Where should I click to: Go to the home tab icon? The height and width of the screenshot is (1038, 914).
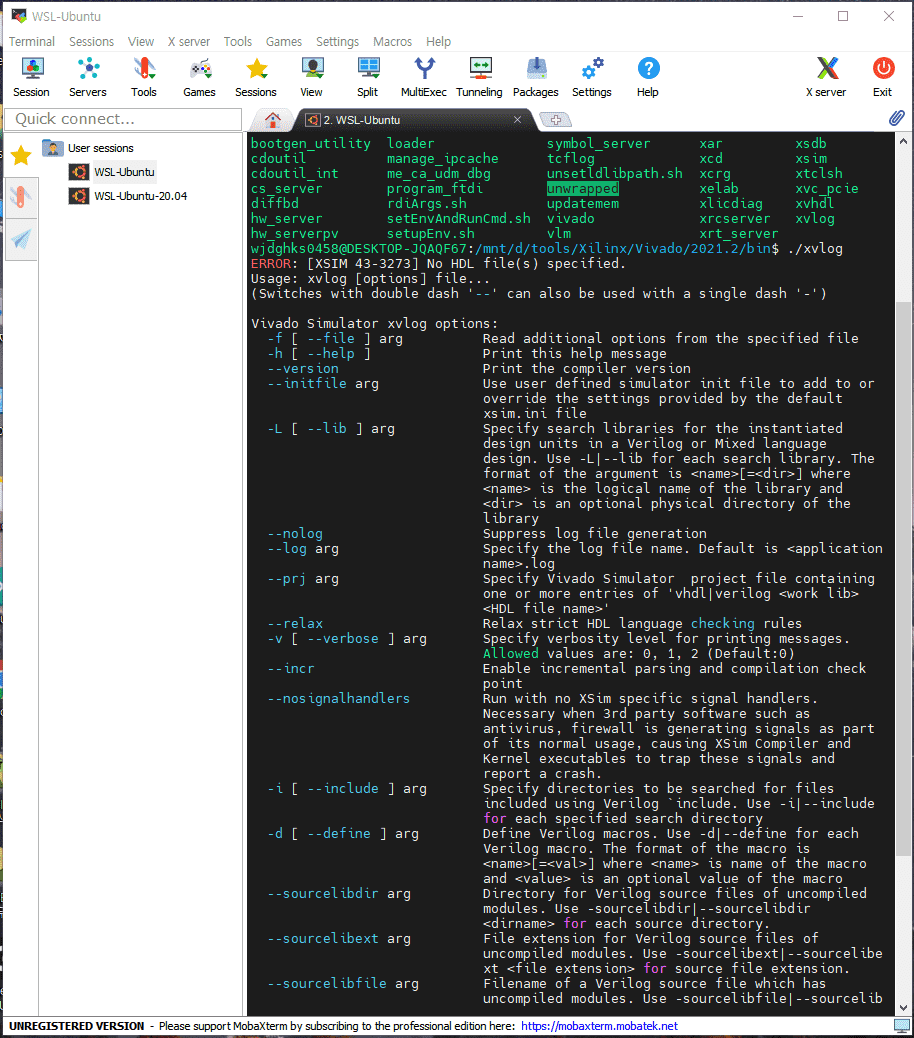[x=273, y=120]
